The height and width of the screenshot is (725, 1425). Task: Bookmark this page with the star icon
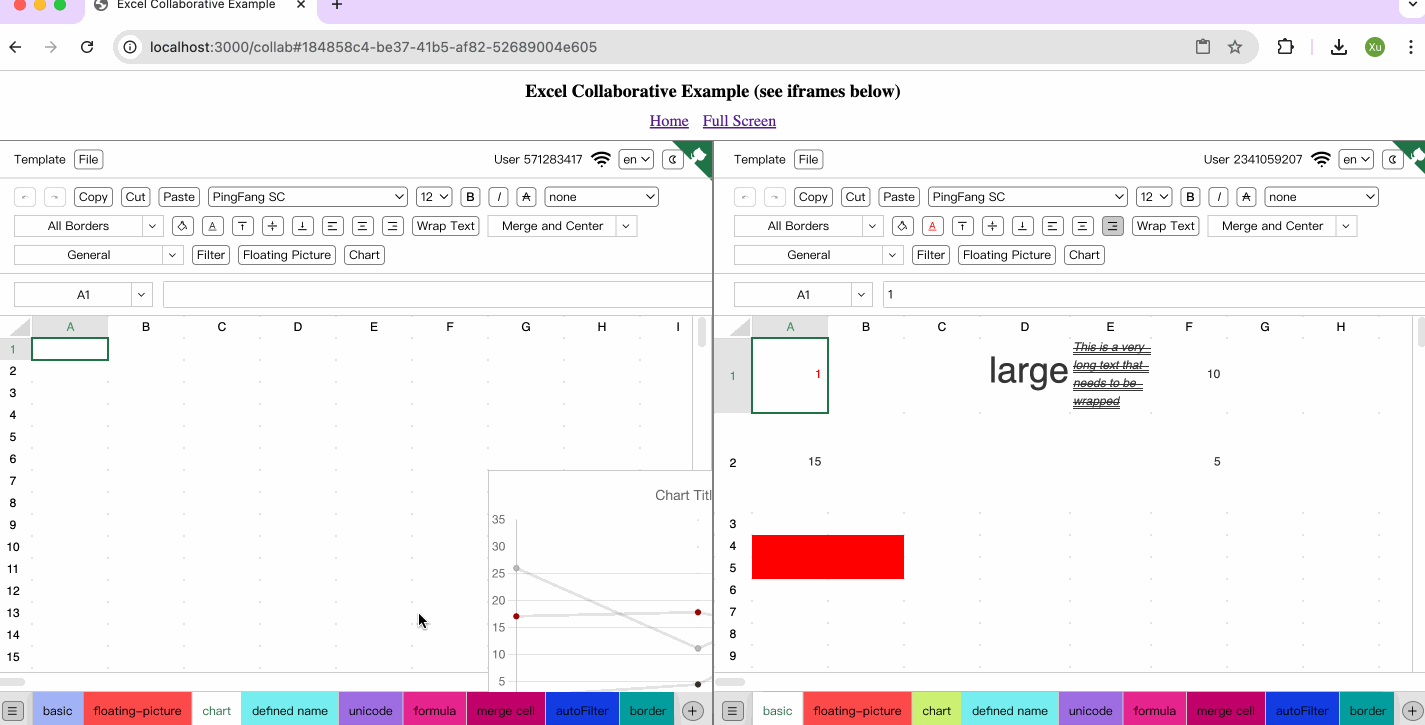[1235, 47]
